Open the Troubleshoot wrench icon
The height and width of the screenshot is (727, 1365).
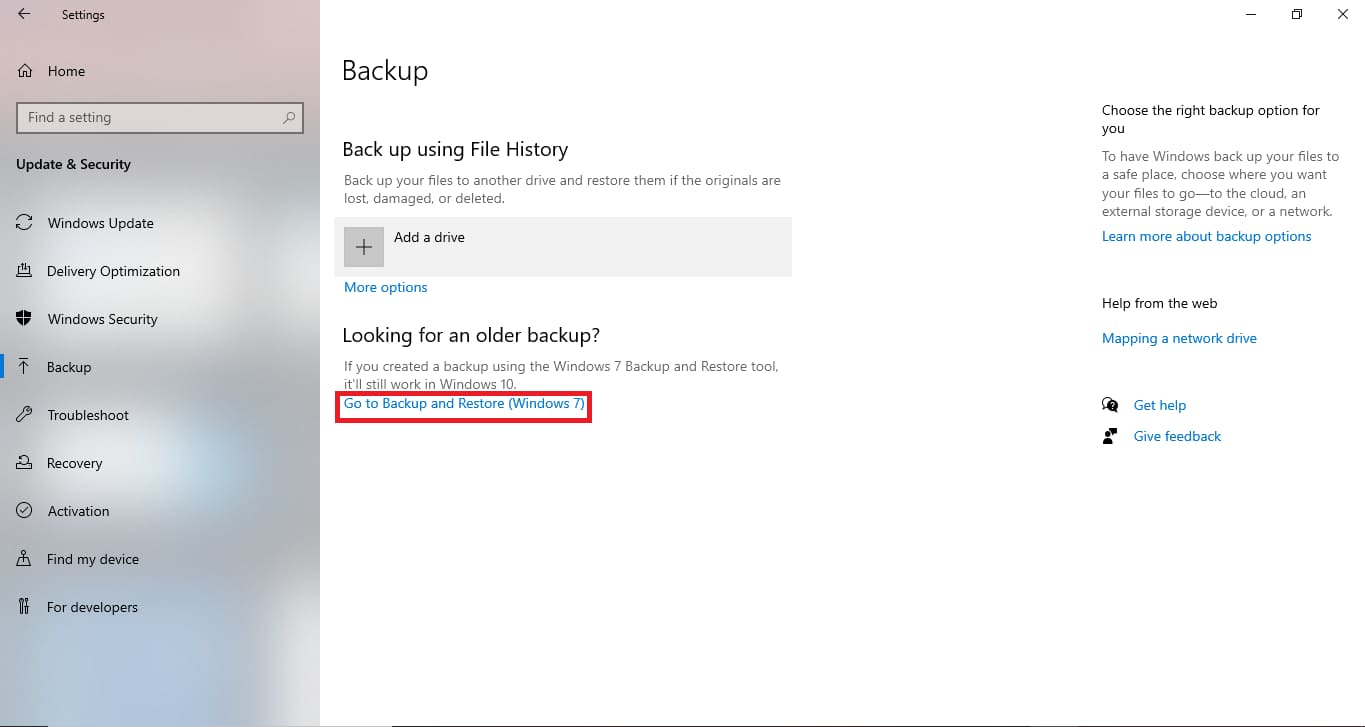click(24, 415)
